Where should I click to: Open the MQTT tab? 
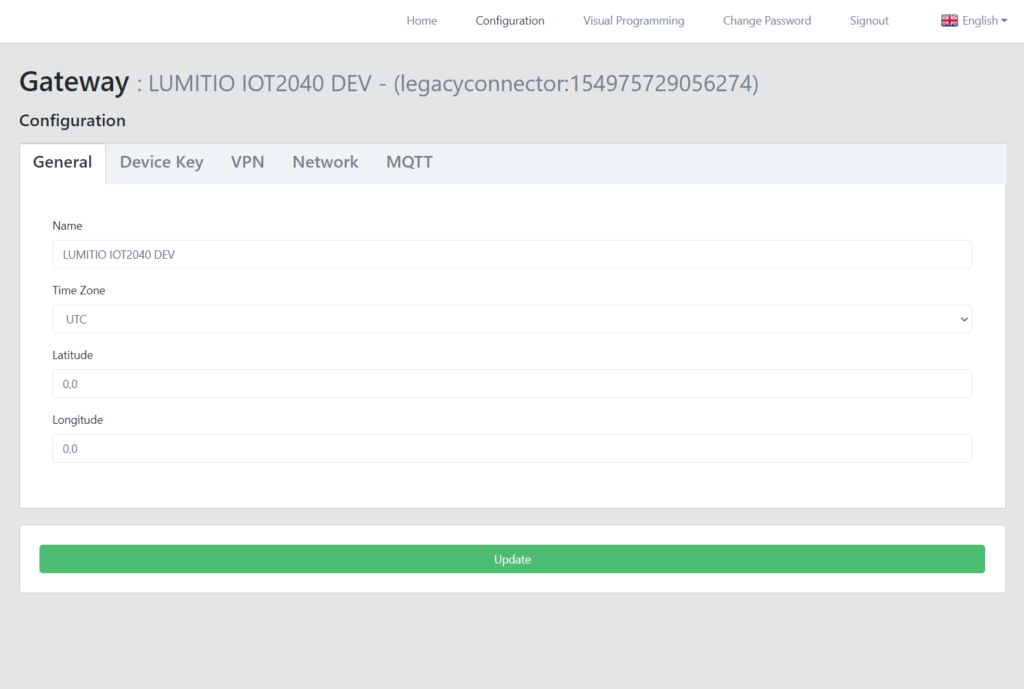[x=409, y=163]
